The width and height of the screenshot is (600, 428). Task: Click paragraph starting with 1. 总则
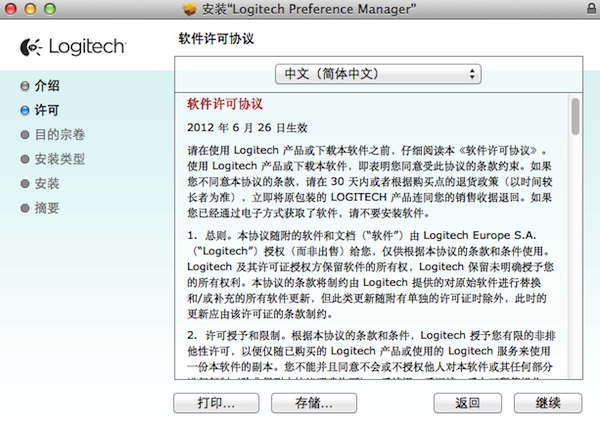point(370,275)
